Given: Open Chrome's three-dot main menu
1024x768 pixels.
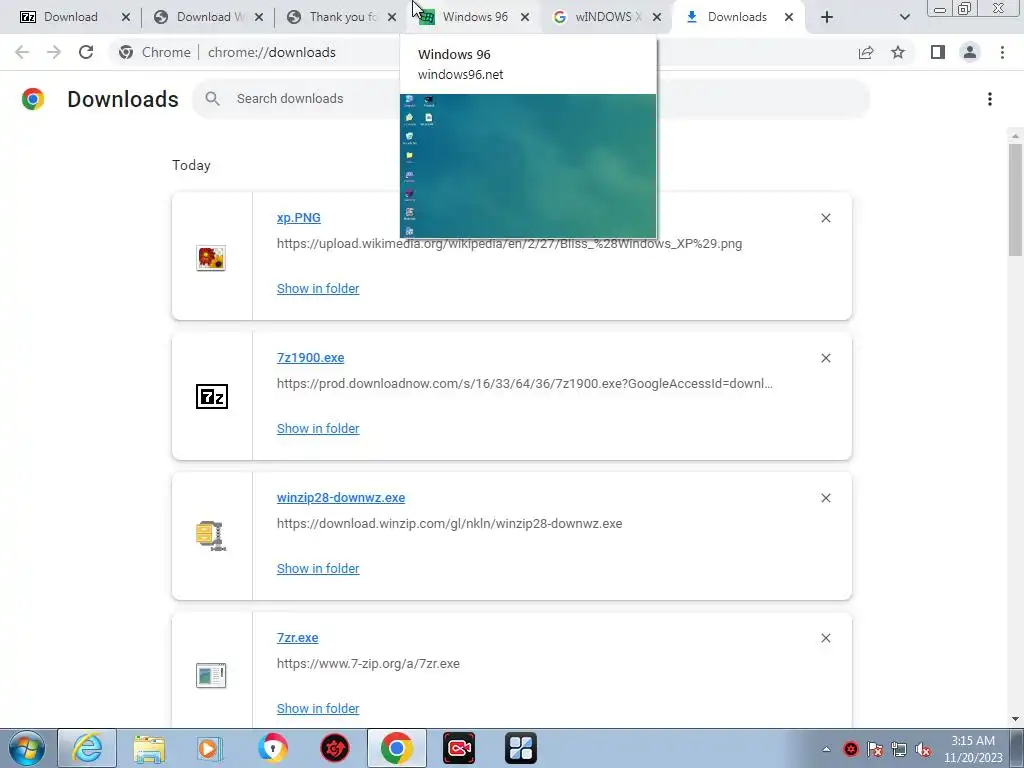Looking at the screenshot, I should (1002, 52).
